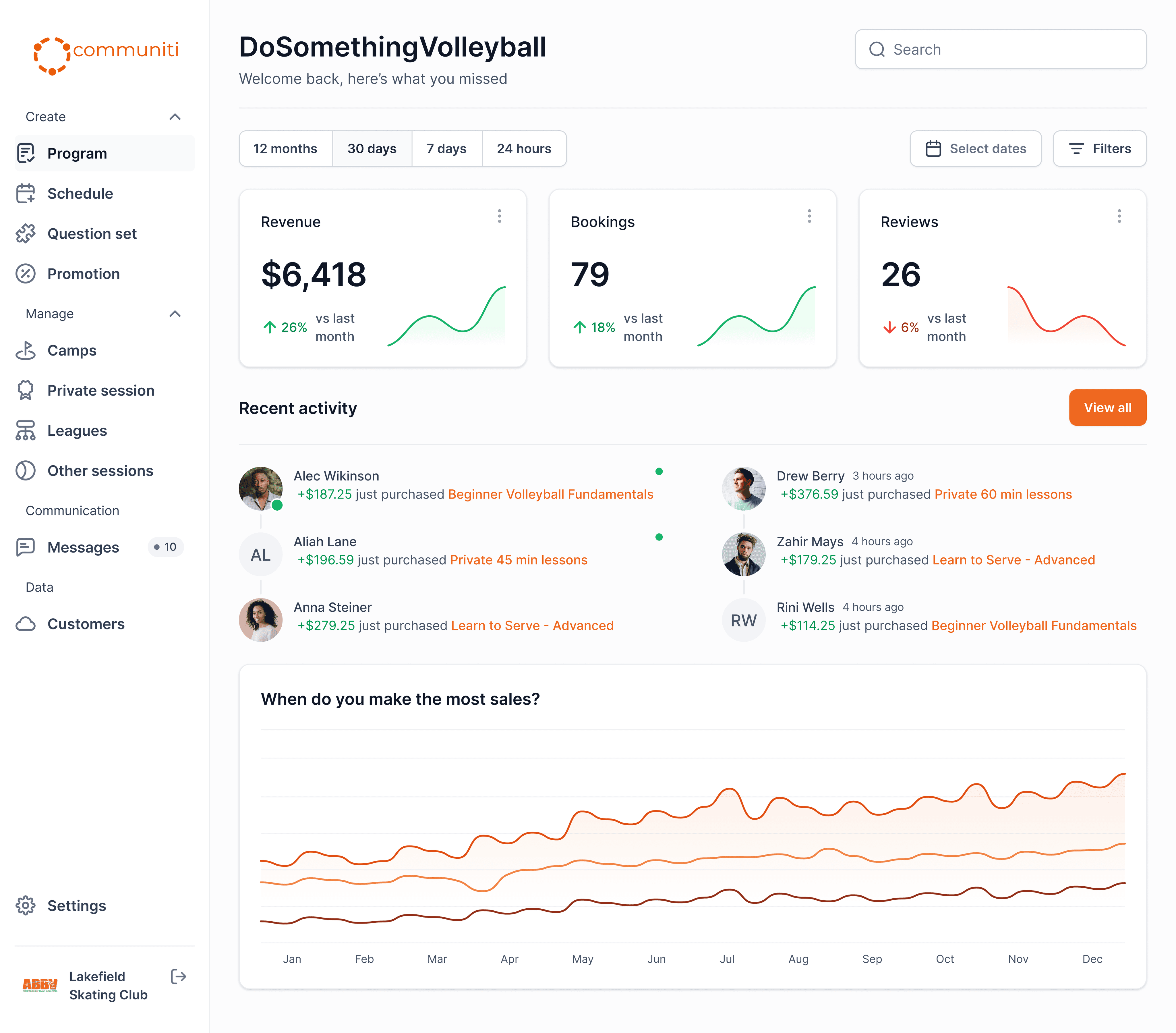Screen dimensions: 1176x1033
Task: Select the 24 hours range
Action: (x=524, y=149)
